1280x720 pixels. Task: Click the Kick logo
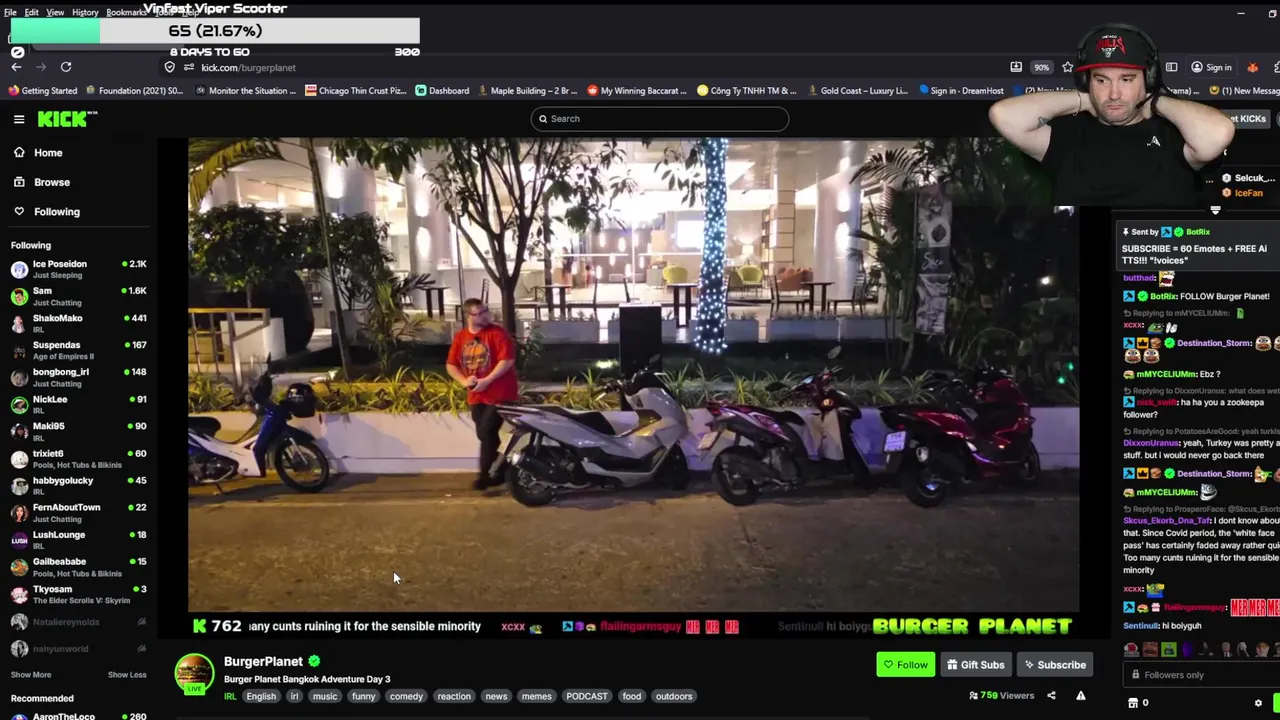tap(67, 119)
